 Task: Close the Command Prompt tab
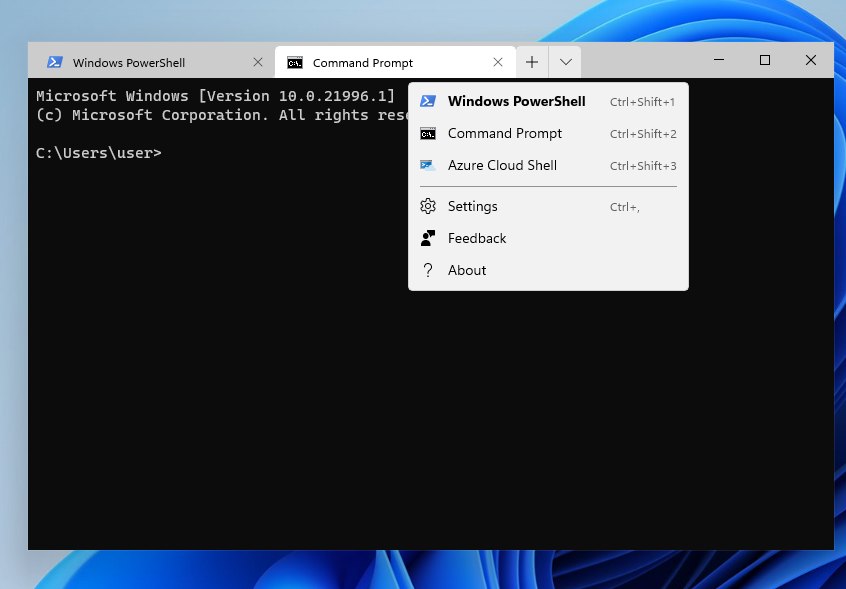[498, 63]
